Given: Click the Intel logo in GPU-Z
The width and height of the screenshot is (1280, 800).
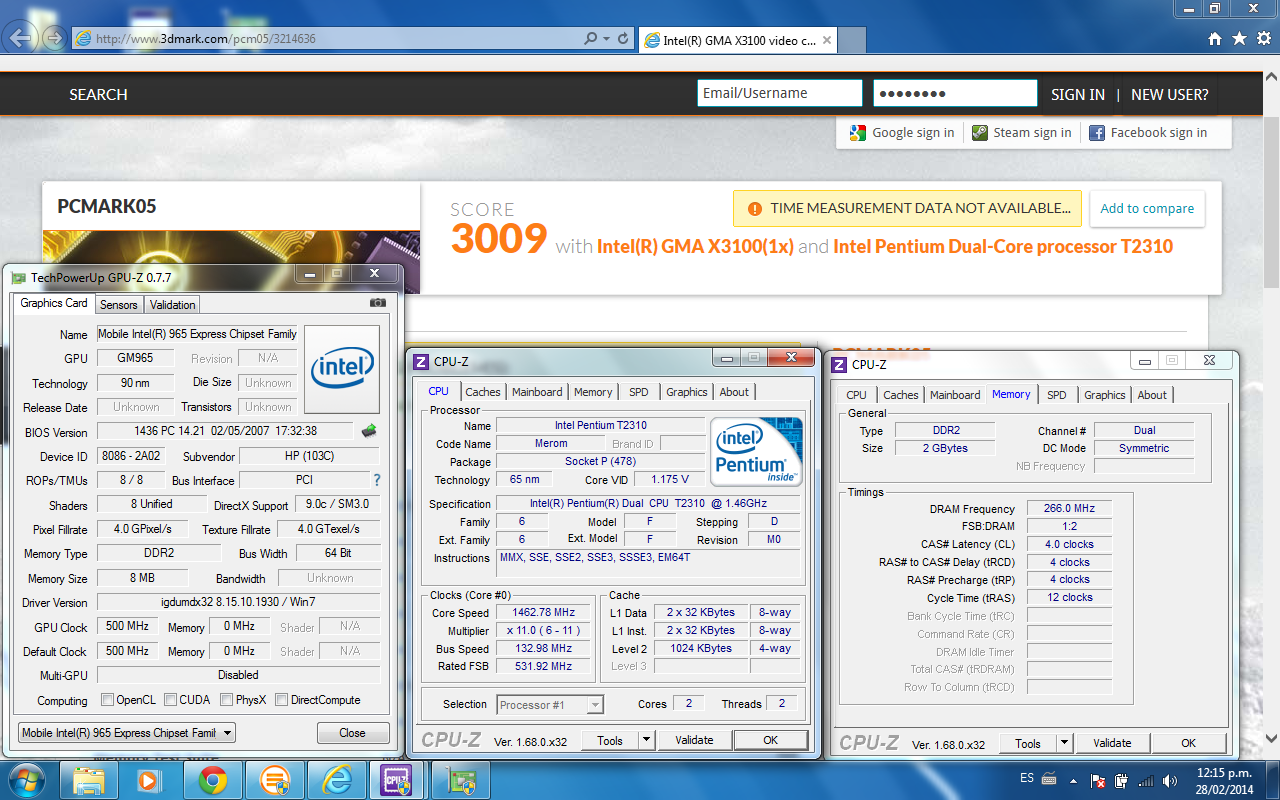Looking at the screenshot, I should click(x=342, y=369).
